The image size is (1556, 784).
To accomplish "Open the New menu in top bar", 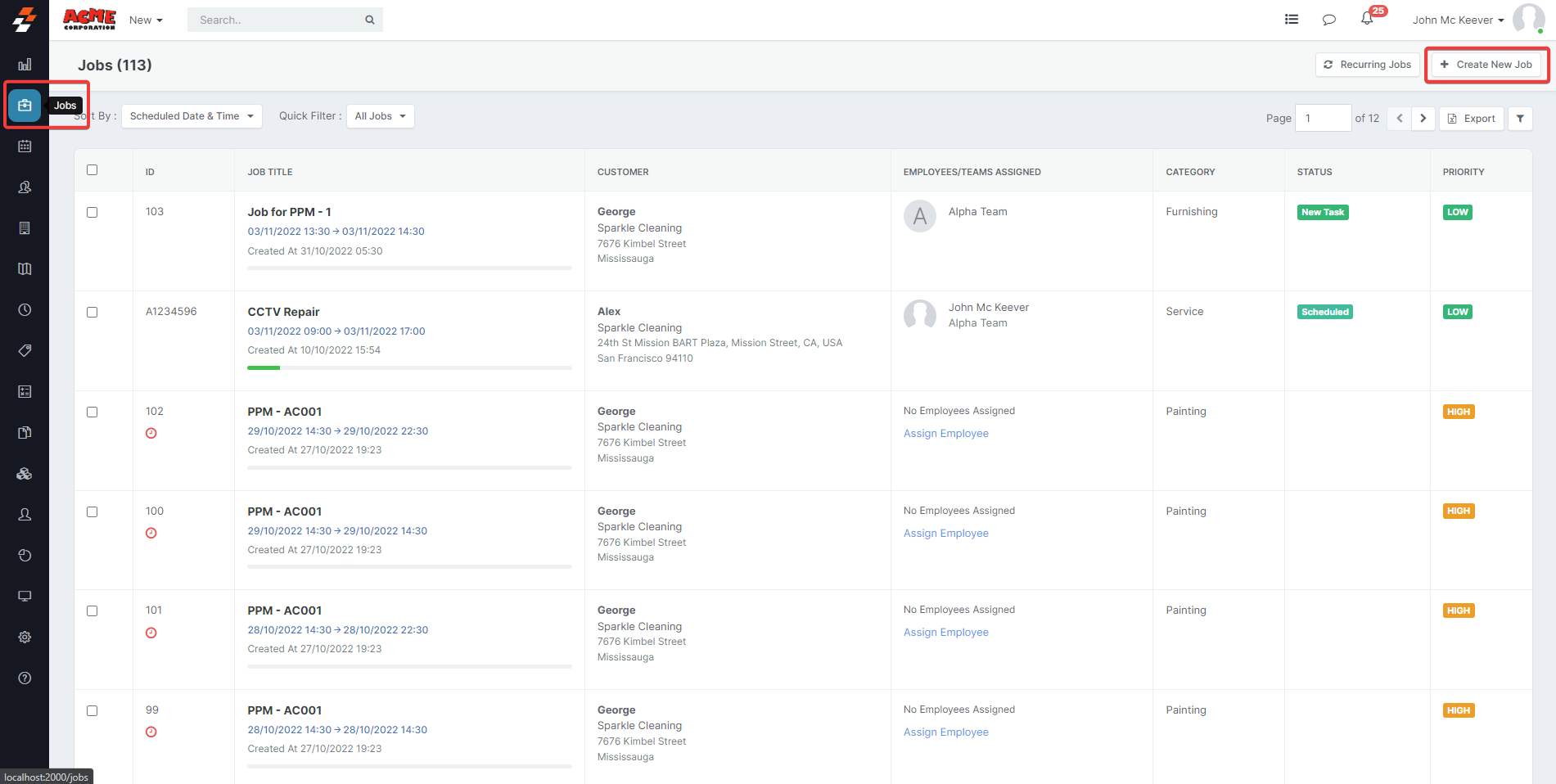I will [x=146, y=20].
